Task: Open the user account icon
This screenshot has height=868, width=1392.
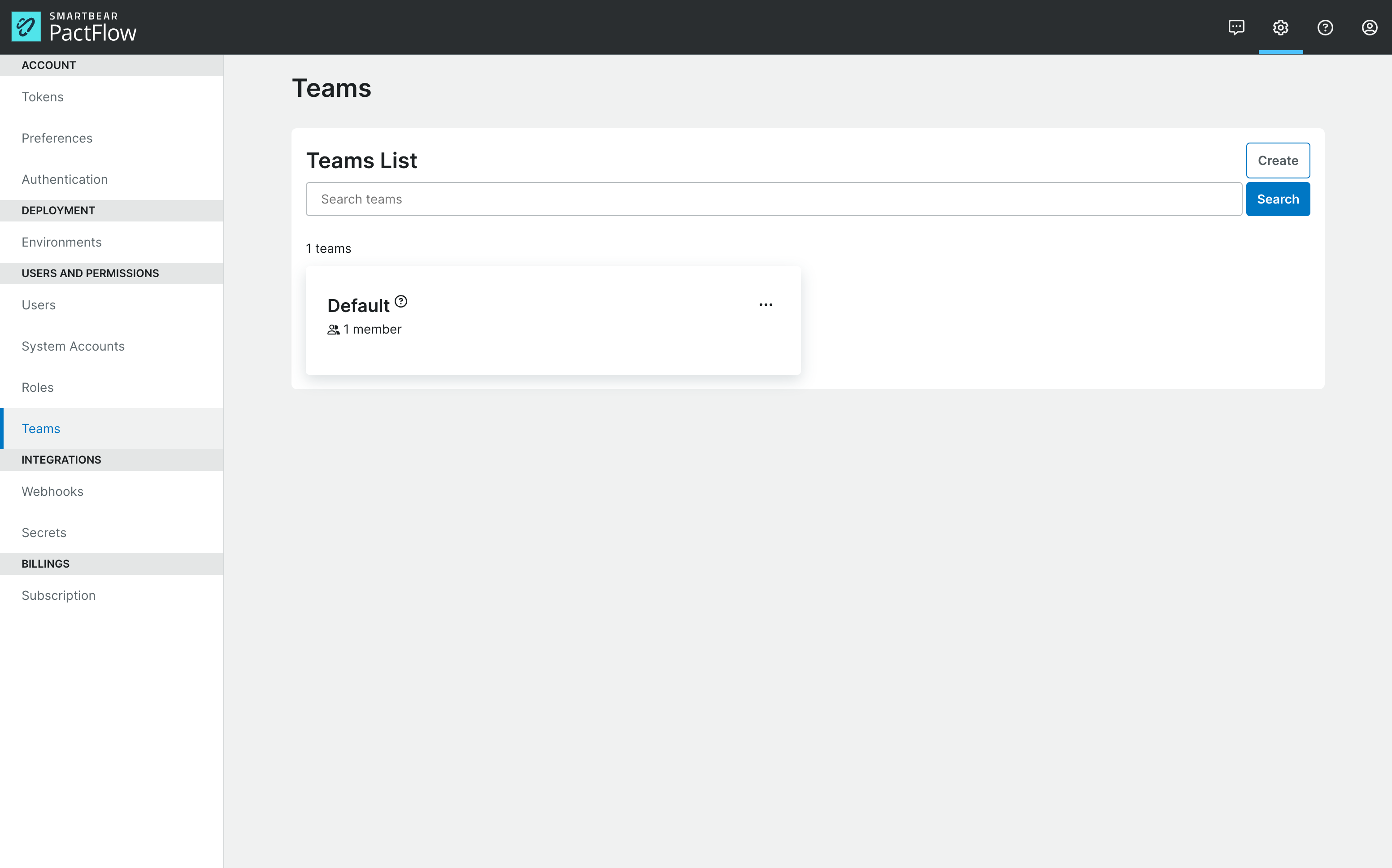Action: click(x=1370, y=27)
